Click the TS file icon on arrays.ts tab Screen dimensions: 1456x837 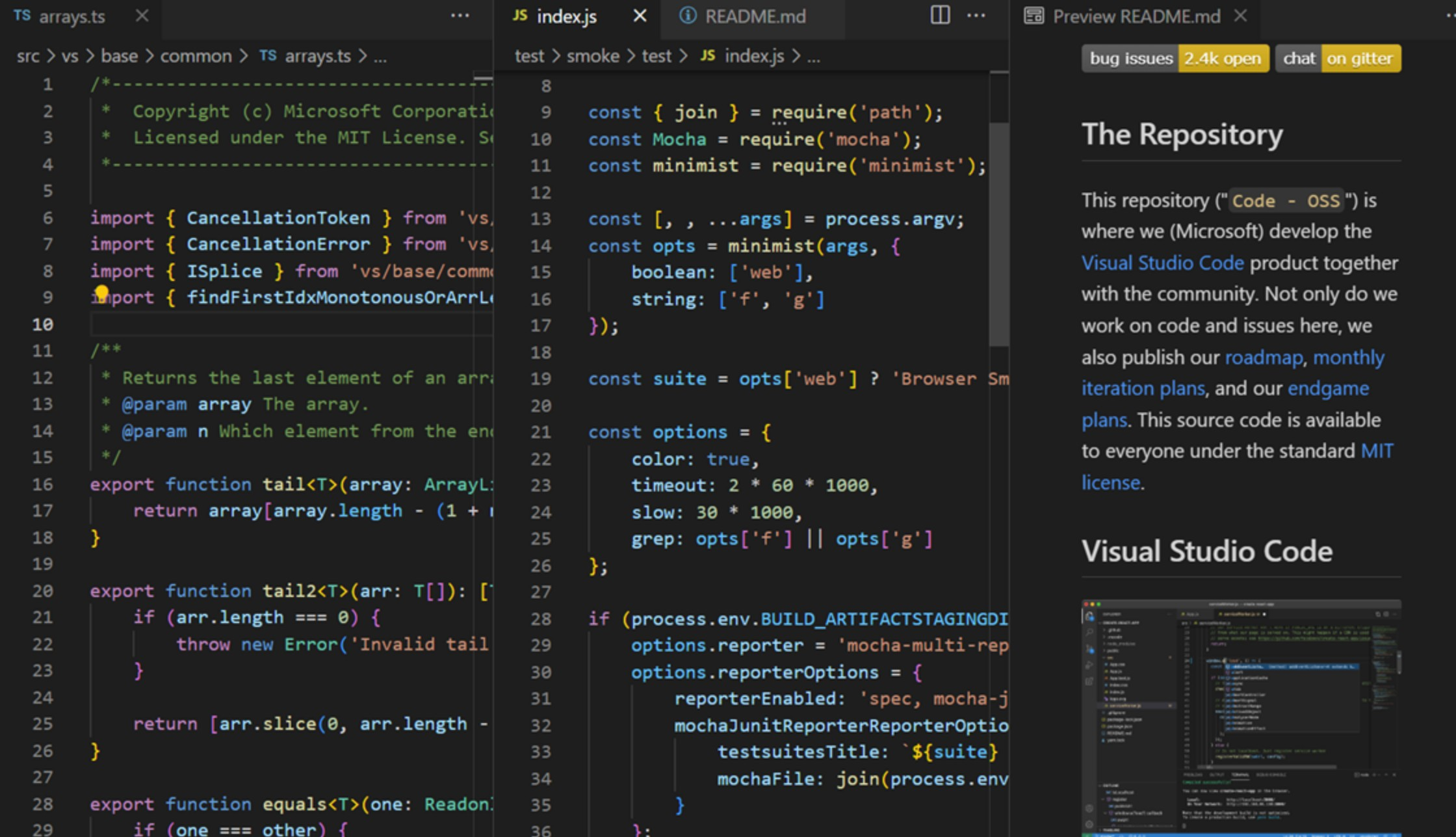point(23,16)
